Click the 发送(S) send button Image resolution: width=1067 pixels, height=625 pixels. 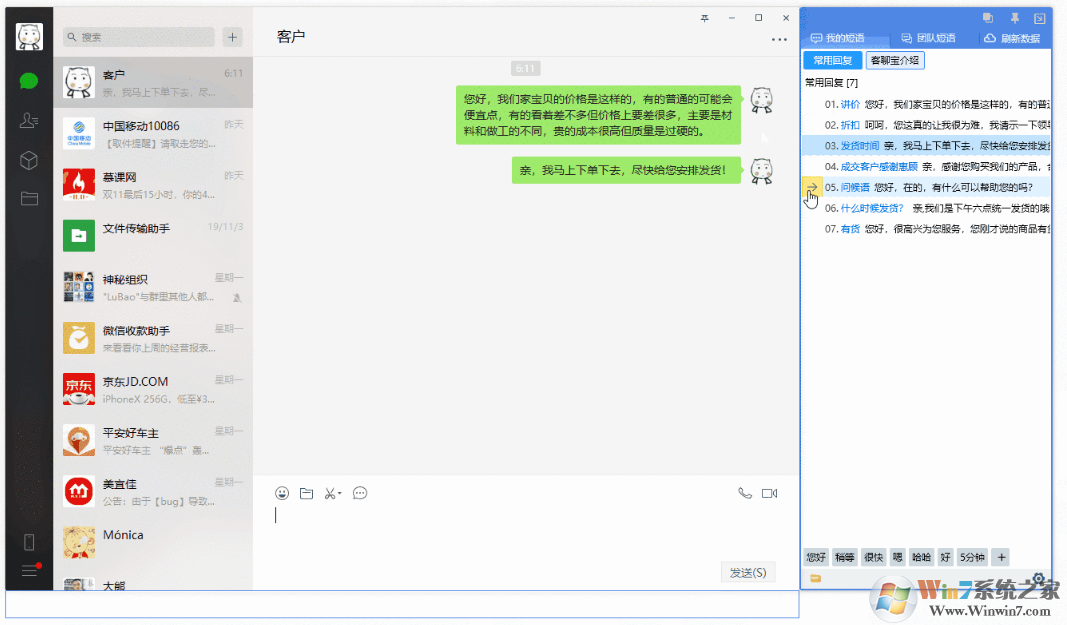click(747, 572)
